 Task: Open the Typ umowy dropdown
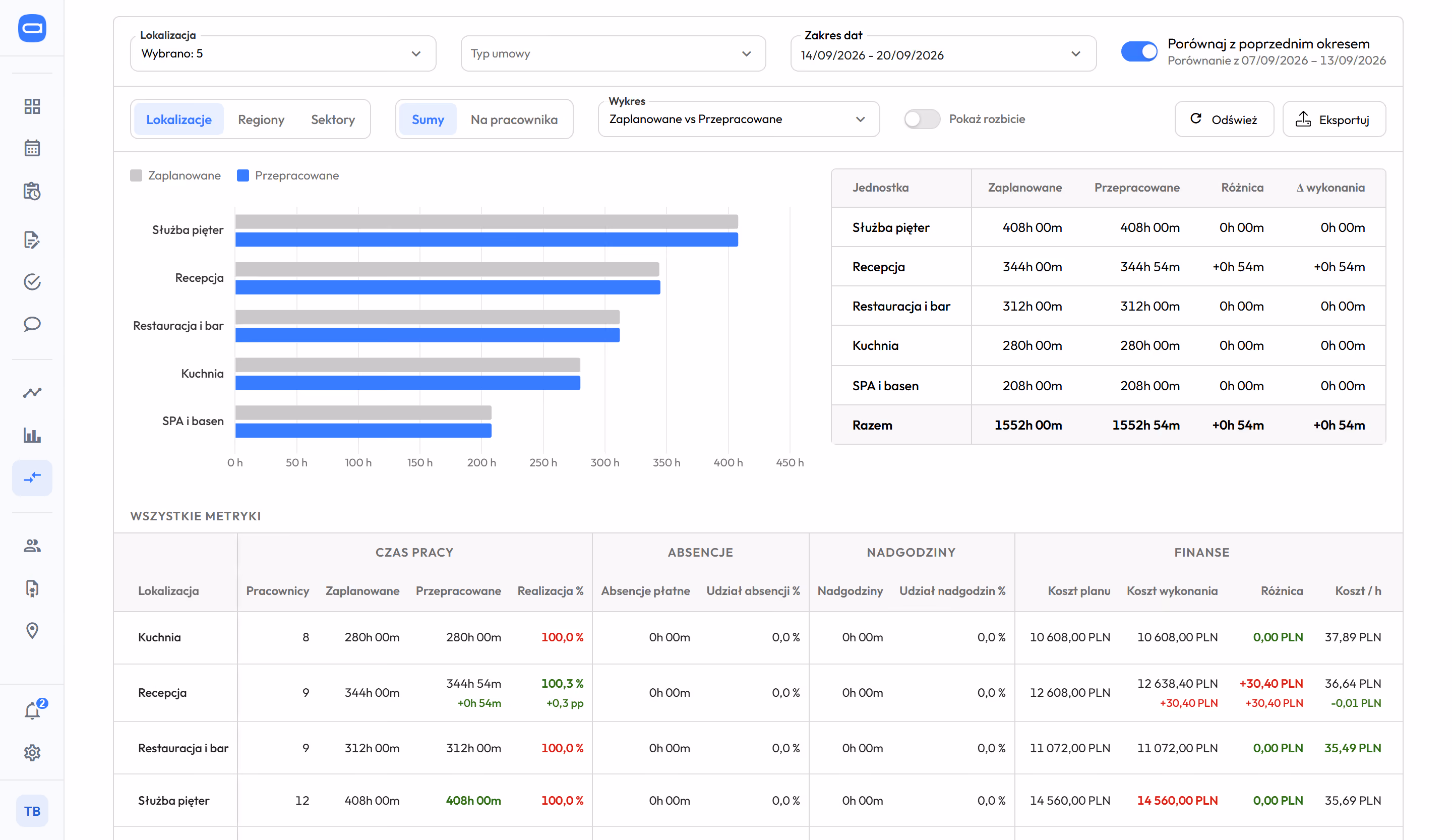coord(613,53)
